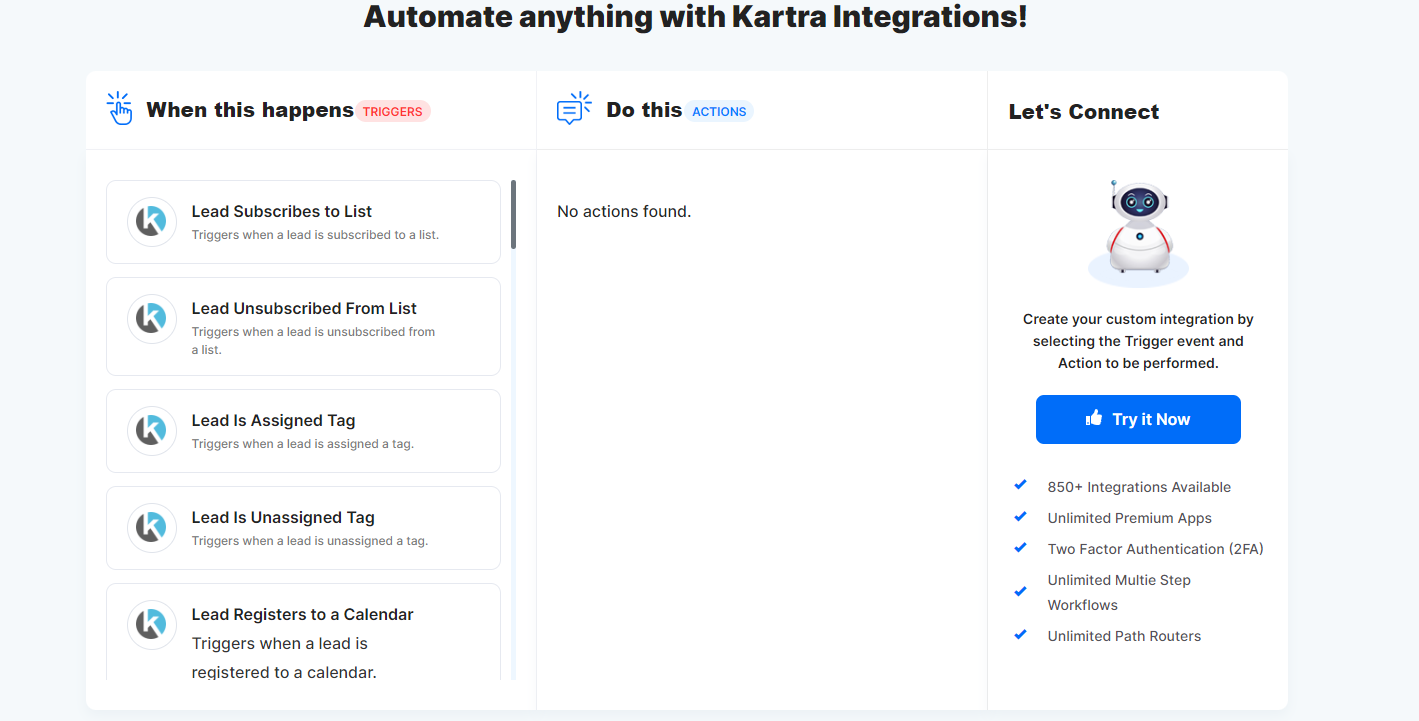The height and width of the screenshot is (721, 1419).
Task: Click the 'No actions found.' message
Action: click(624, 211)
